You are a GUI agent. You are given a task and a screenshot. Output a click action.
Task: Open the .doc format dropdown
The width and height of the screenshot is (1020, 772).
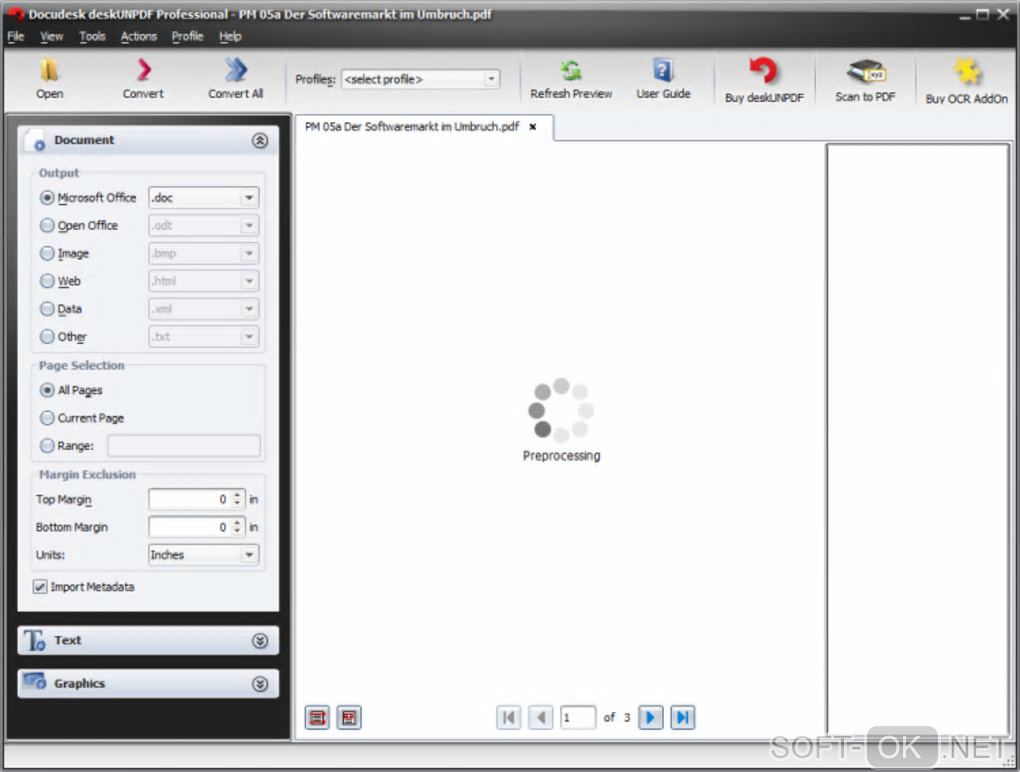(x=204, y=198)
